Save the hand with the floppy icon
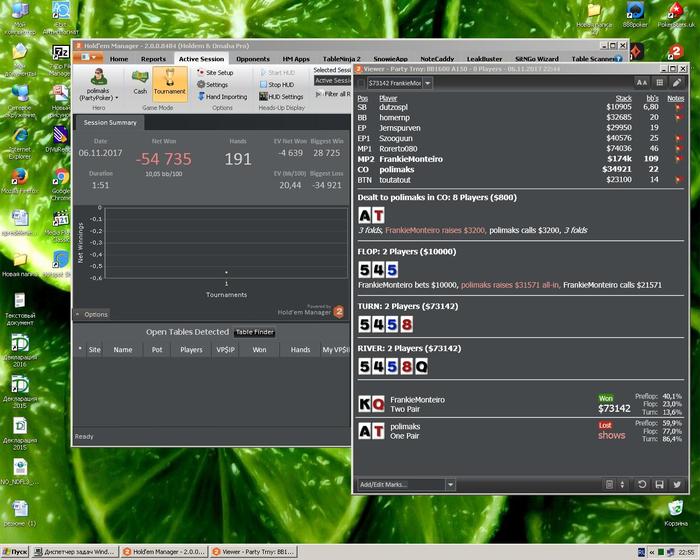 [659, 485]
